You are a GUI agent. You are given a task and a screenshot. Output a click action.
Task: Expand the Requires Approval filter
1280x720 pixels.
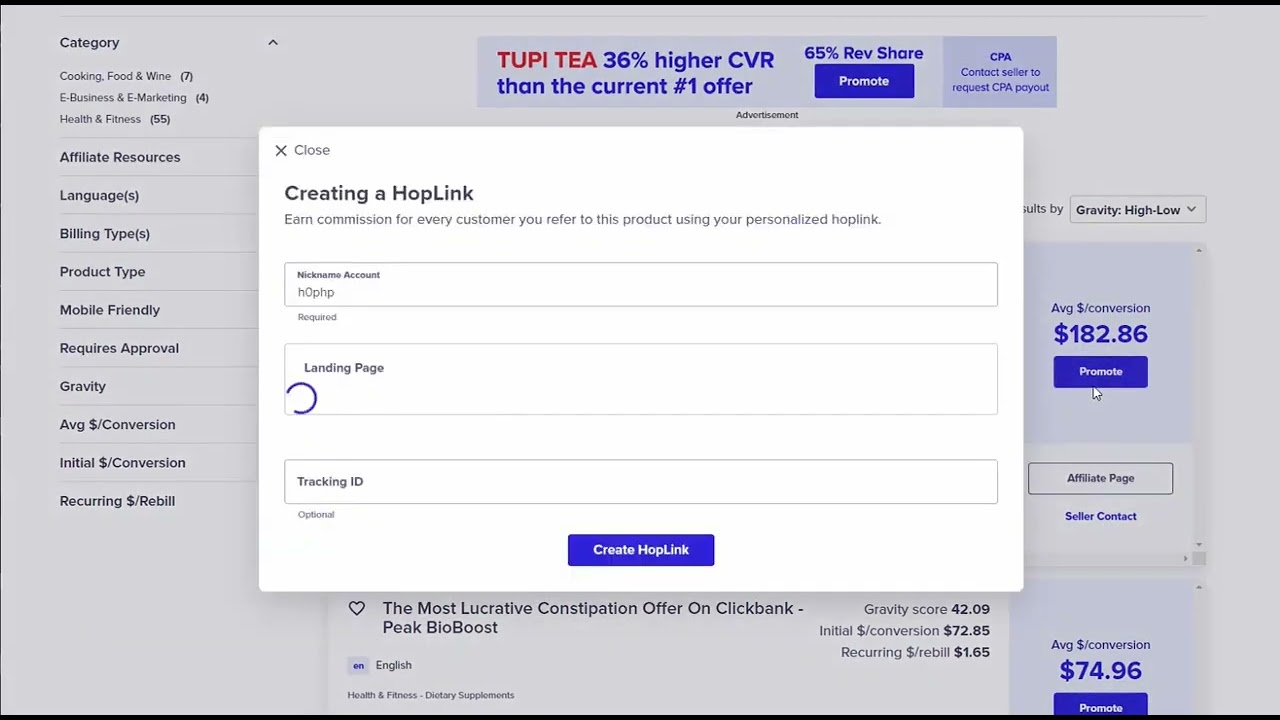[x=119, y=348]
